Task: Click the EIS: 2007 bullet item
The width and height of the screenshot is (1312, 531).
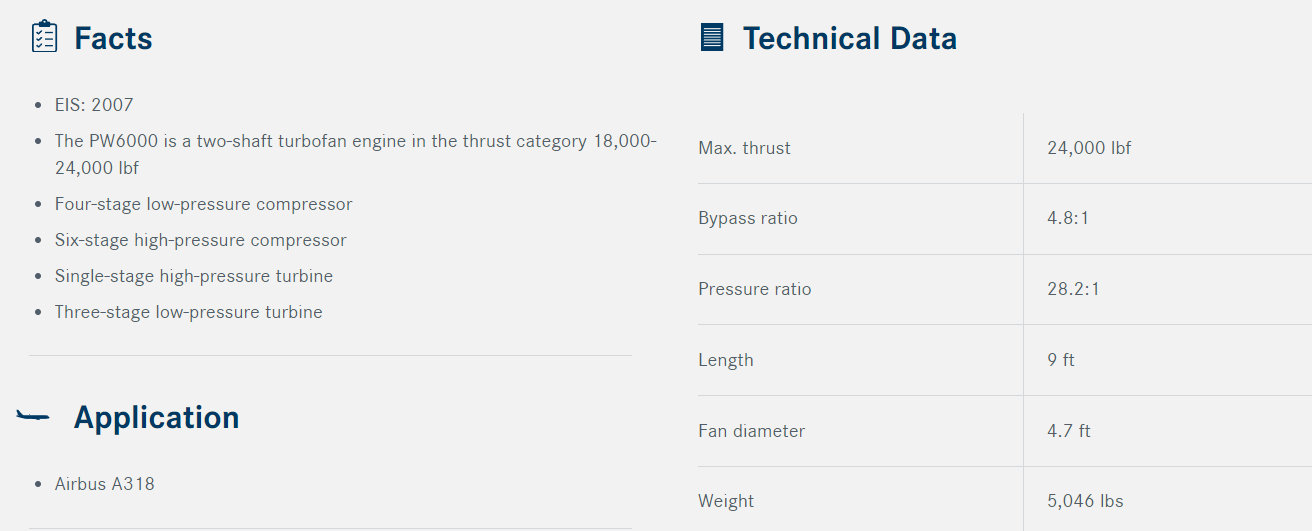Action: tap(94, 105)
